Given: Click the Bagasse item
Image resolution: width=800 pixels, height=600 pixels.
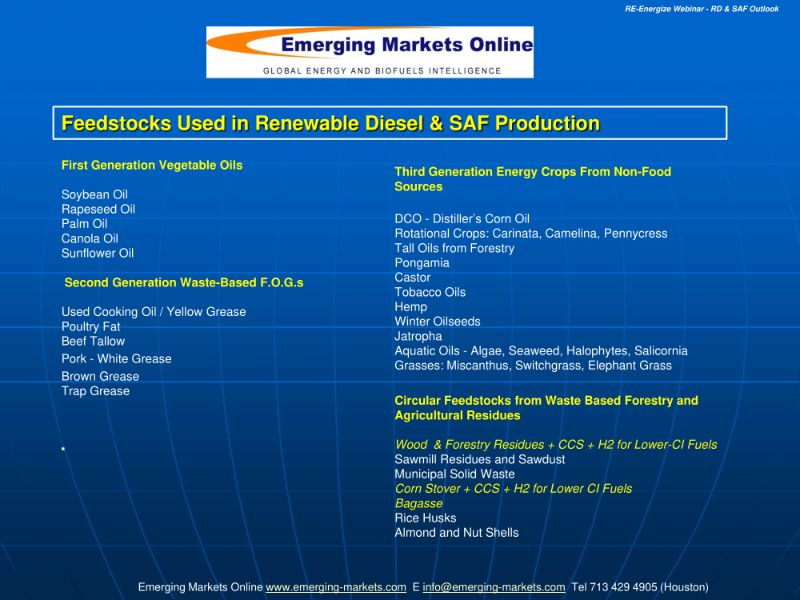Looking at the screenshot, I should (x=418, y=504).
